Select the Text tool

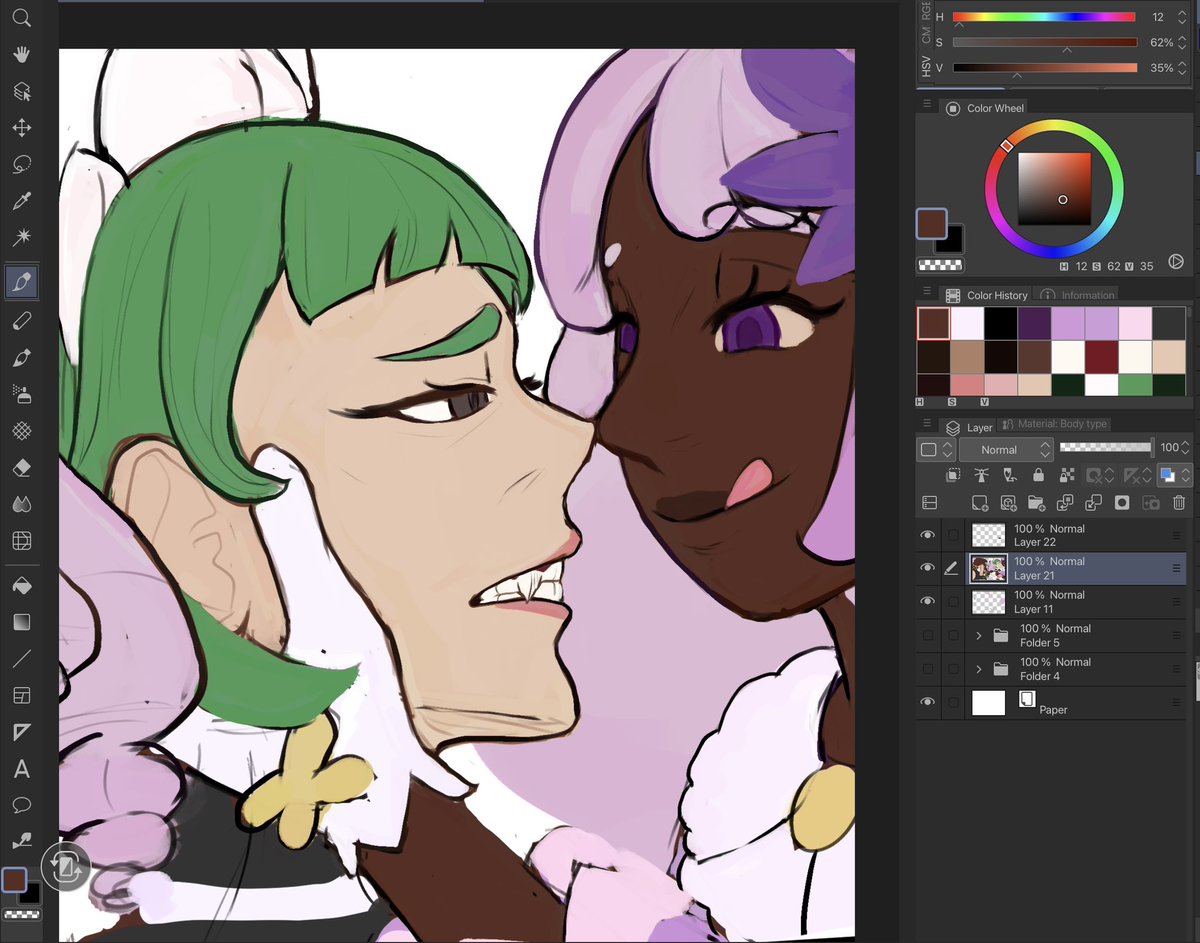(21, 769)
